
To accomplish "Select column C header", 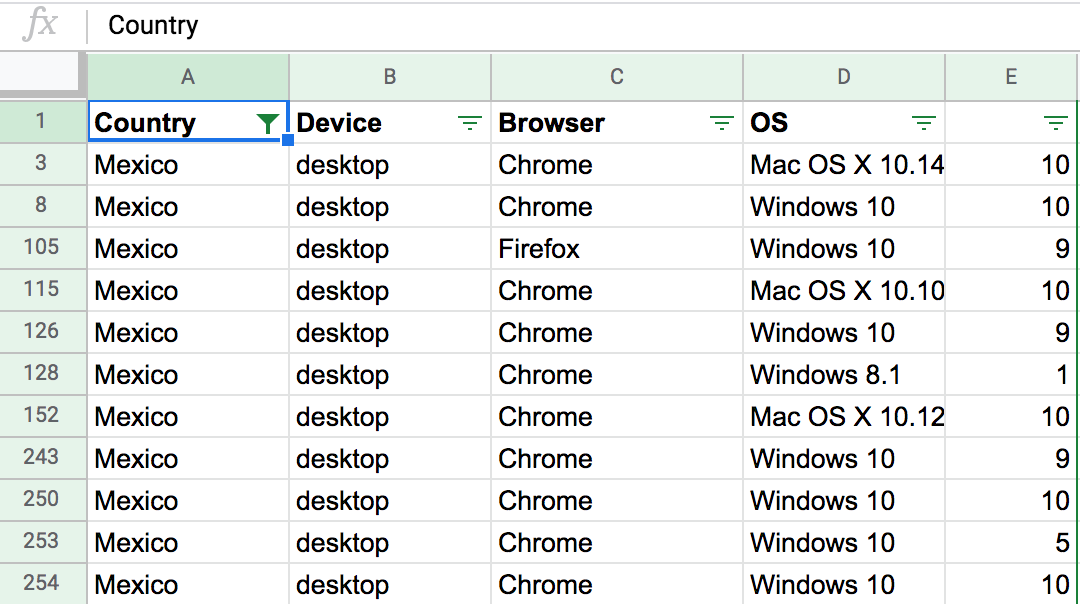I will click(x=617, y=77).
